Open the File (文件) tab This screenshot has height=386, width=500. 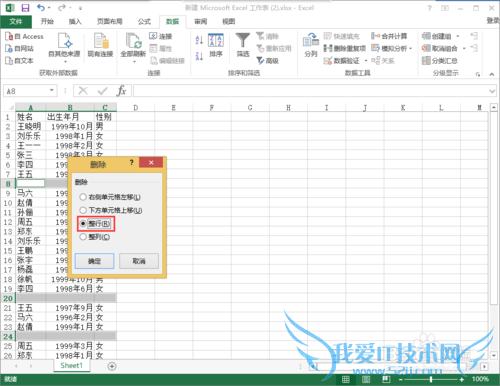pos(16,22)
